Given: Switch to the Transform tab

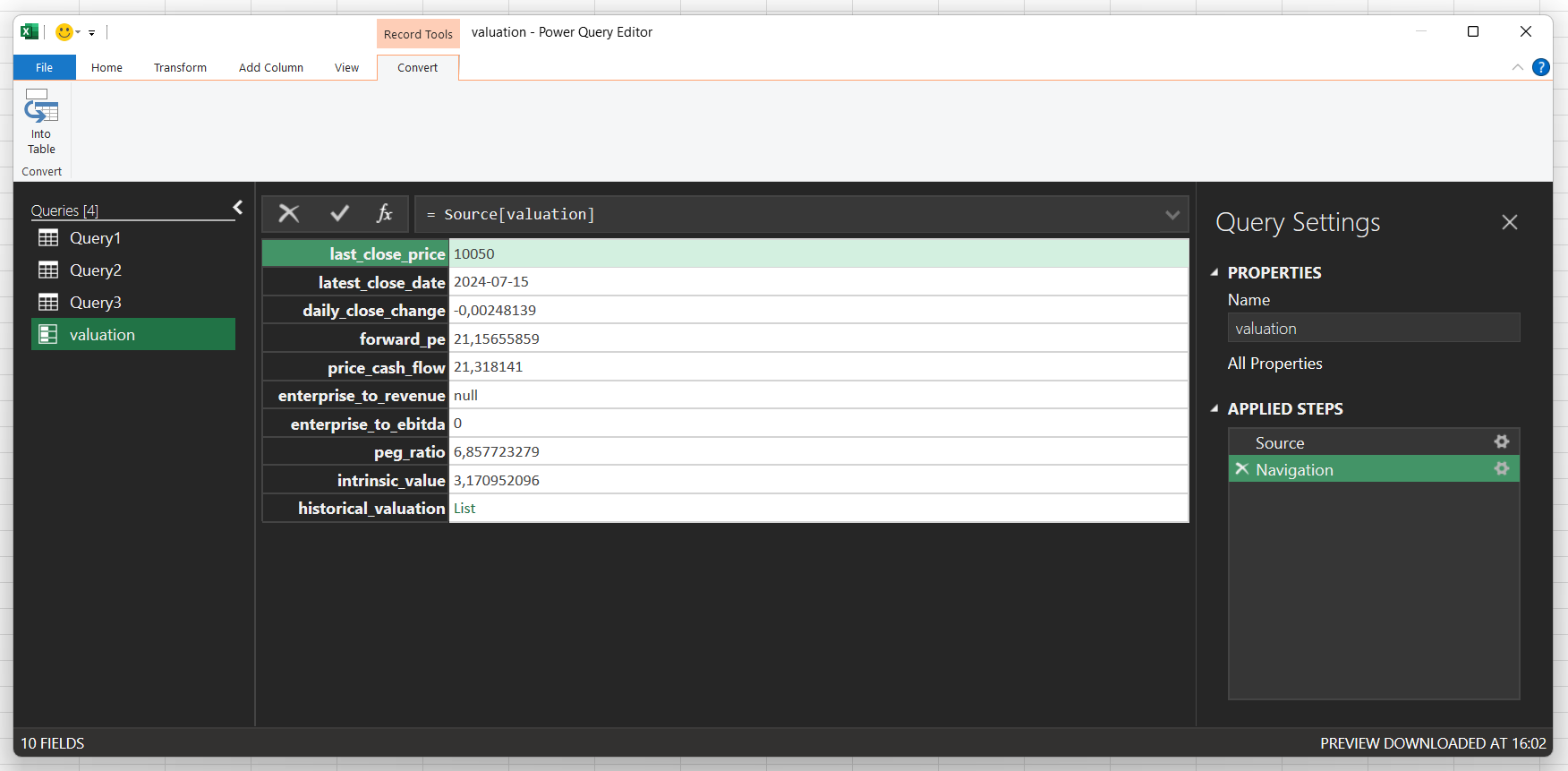Looking at the screenshot, I should pos(180,67).
